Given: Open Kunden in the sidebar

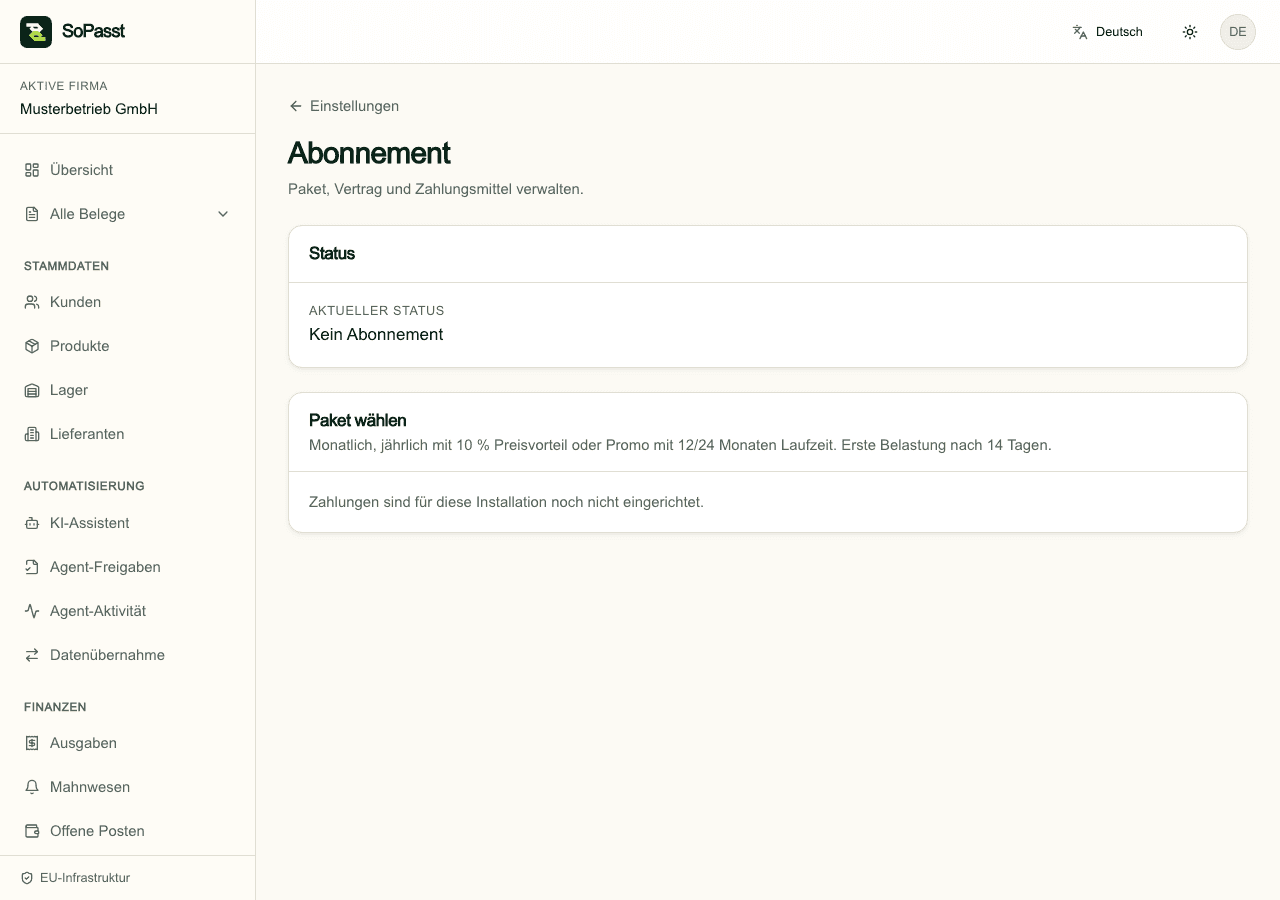Looking at the screenshot, I should 127,302.
